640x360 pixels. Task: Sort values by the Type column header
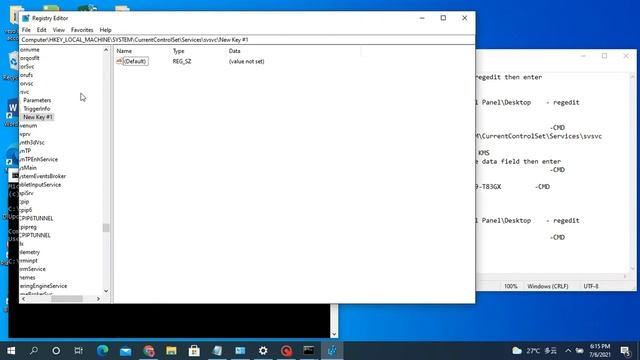[x=178, y=51]
